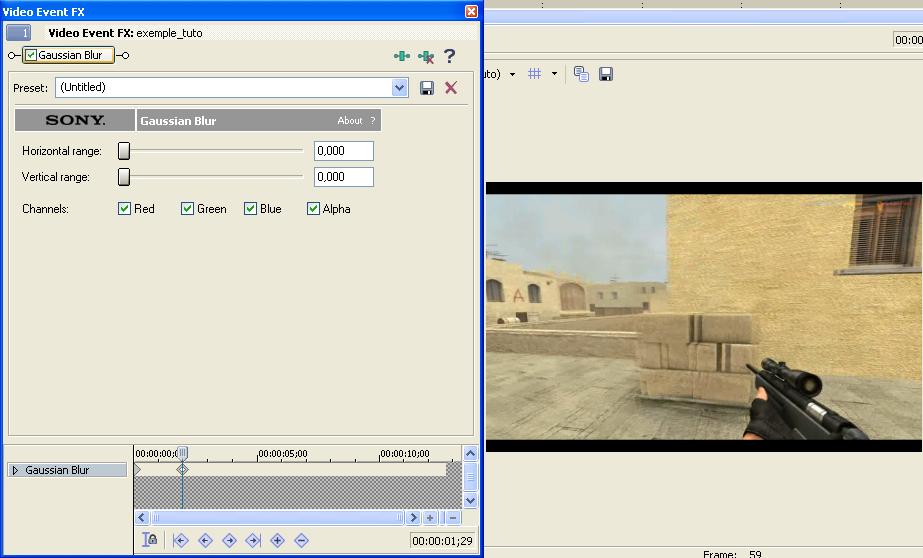The image size is (923, 558).
Task: Uncheck the Green channel checkbox
Action: [188, 209]
